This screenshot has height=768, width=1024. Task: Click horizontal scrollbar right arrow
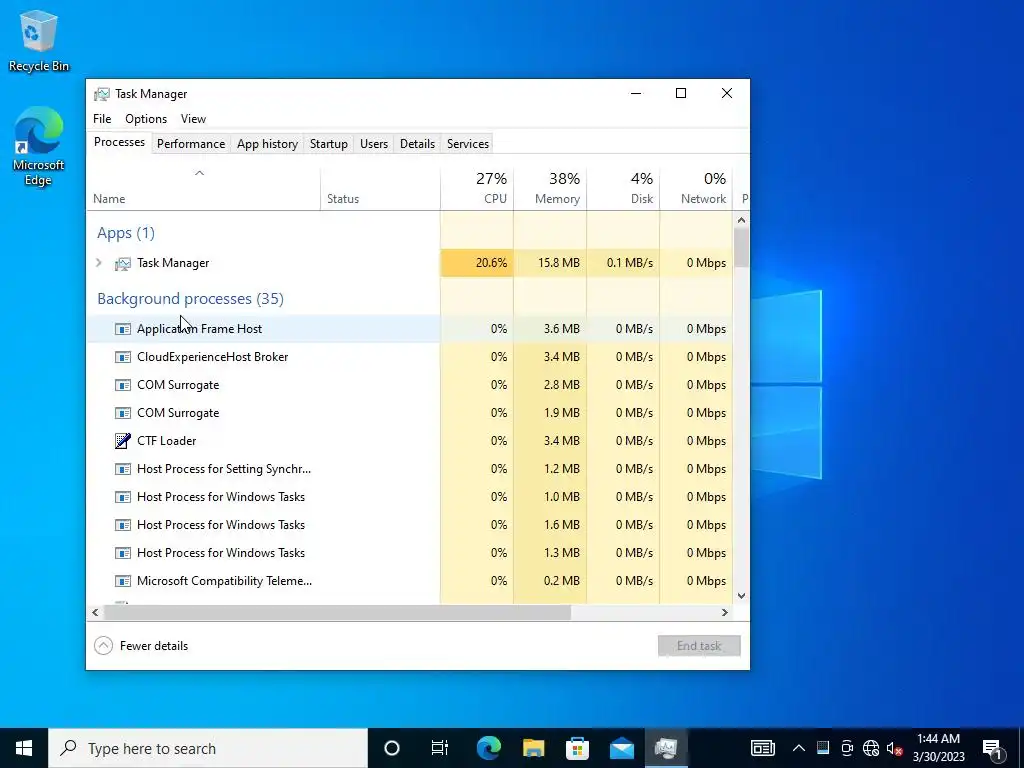point(724,613)
